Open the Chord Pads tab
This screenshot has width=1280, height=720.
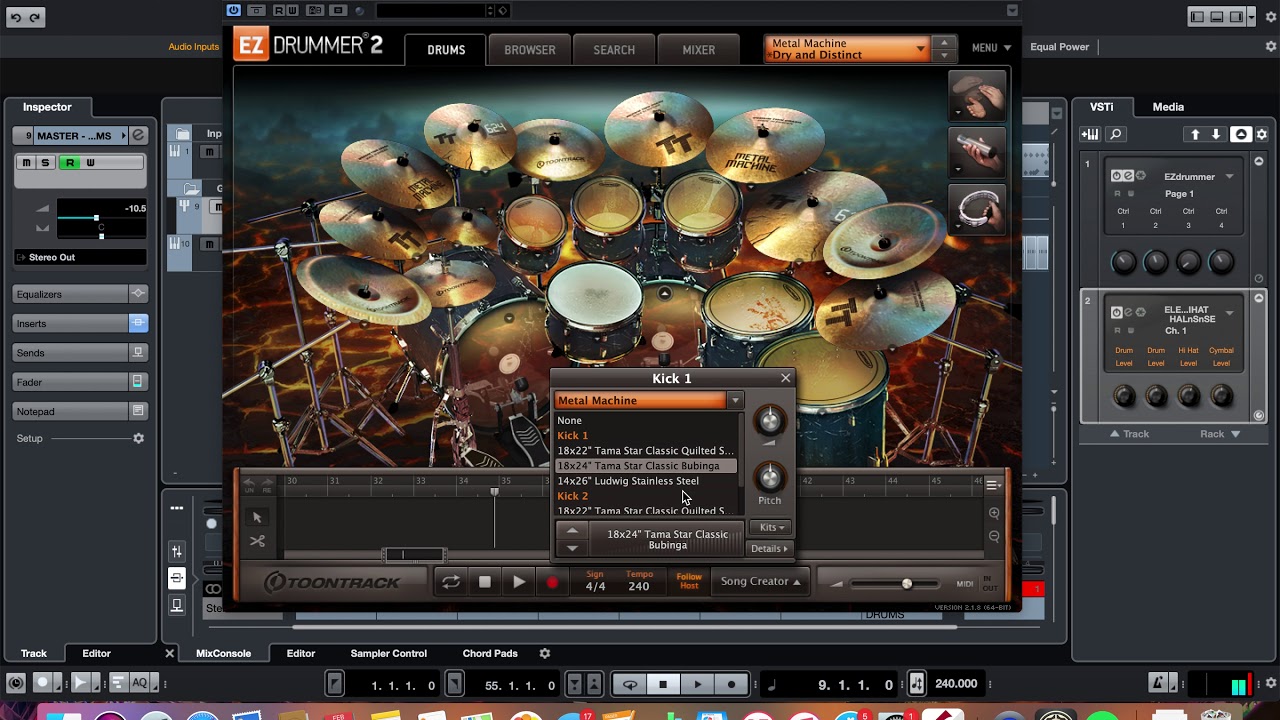pyautogui.click(x=490, y=653)
